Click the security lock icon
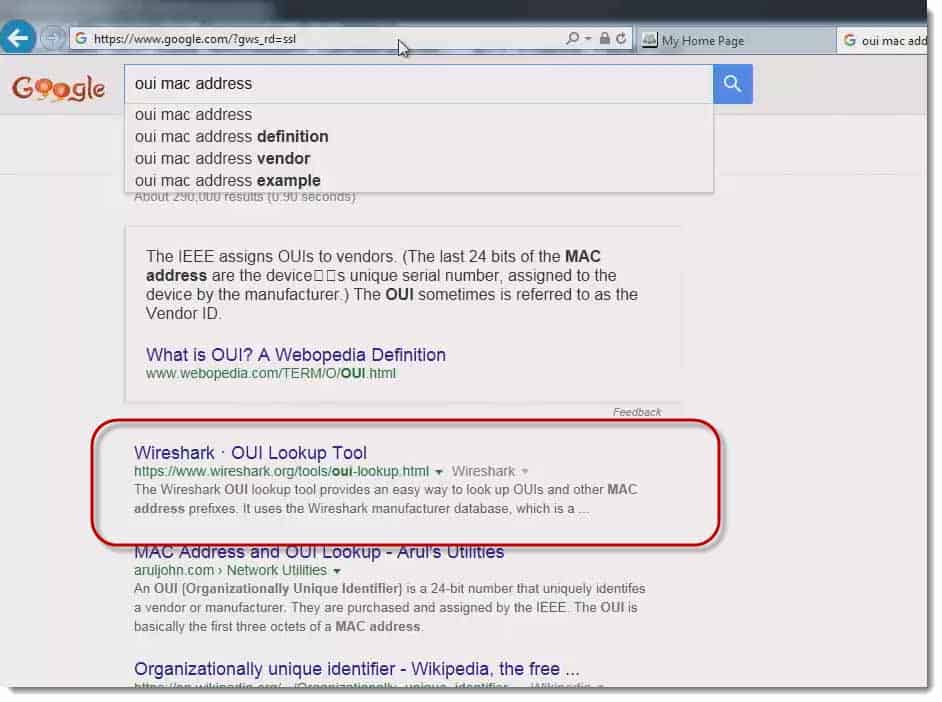The width and height of the screenshot is (942, 702). pos(604,39)
